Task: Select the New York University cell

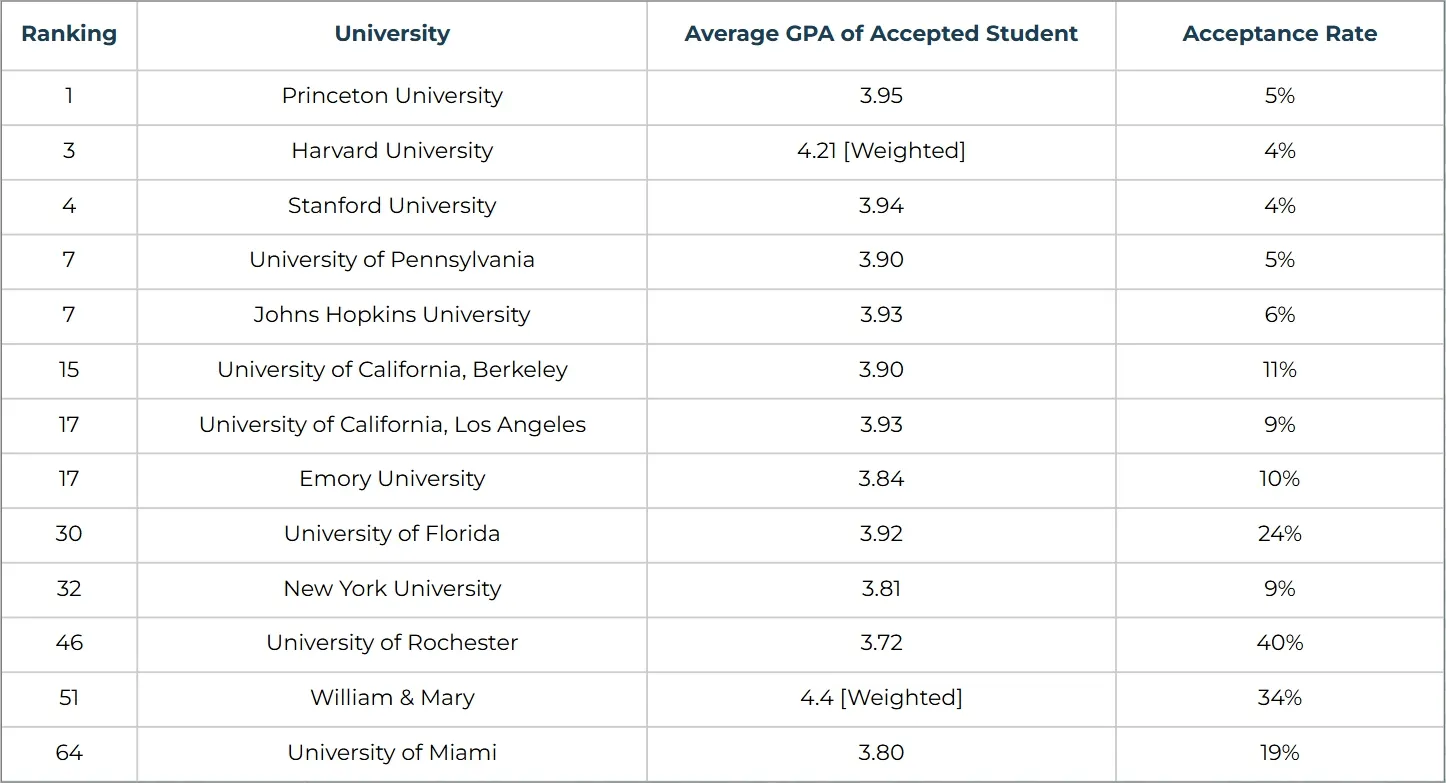Action: tap(392, 589)
